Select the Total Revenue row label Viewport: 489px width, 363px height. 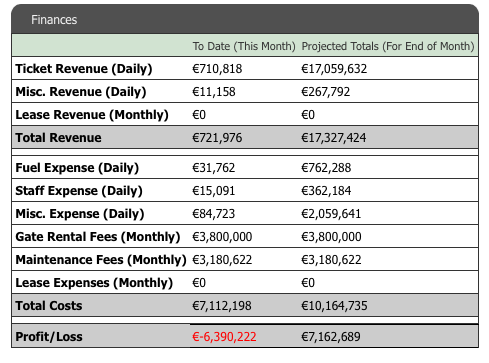pyautogui.click(x=58, y=138)
